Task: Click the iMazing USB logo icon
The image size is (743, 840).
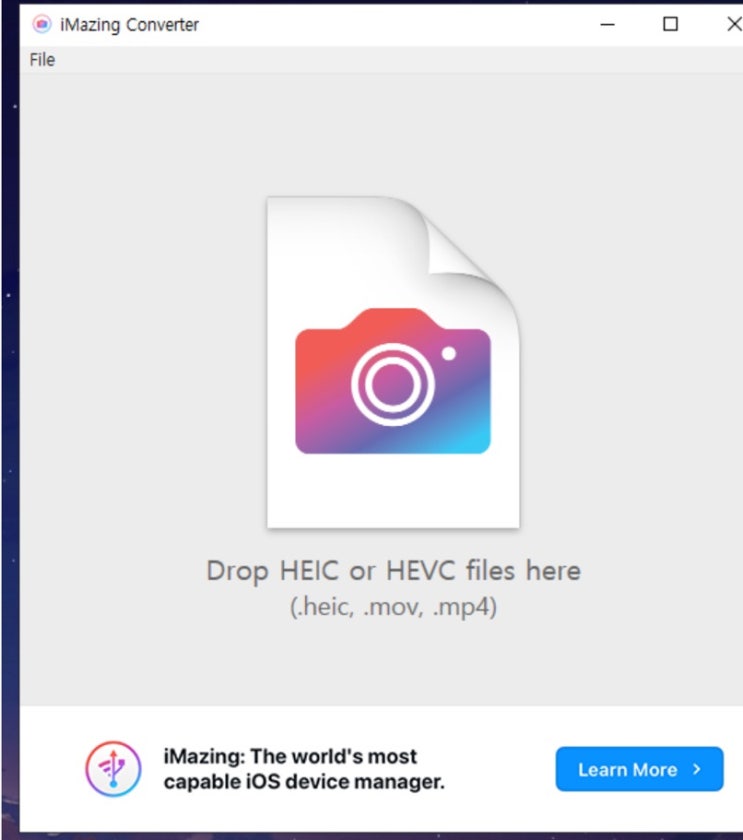Action: point(113,769)
